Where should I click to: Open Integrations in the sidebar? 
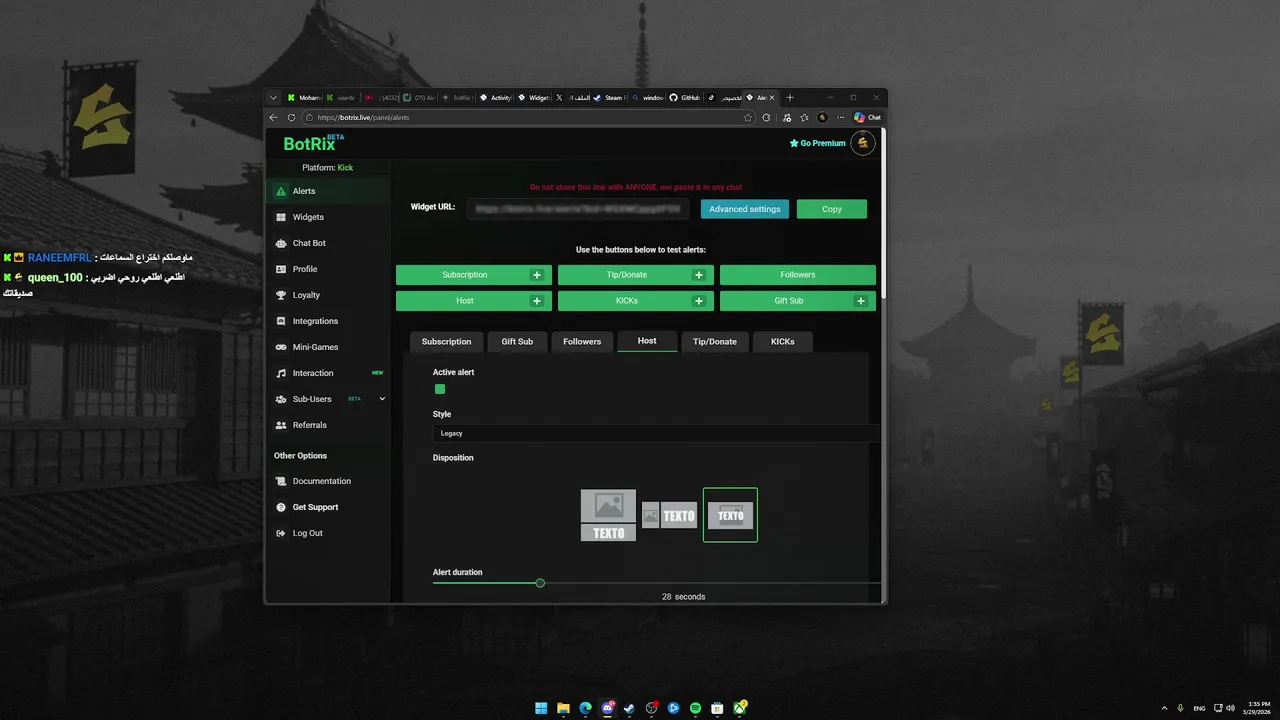[x=328, y=321]
